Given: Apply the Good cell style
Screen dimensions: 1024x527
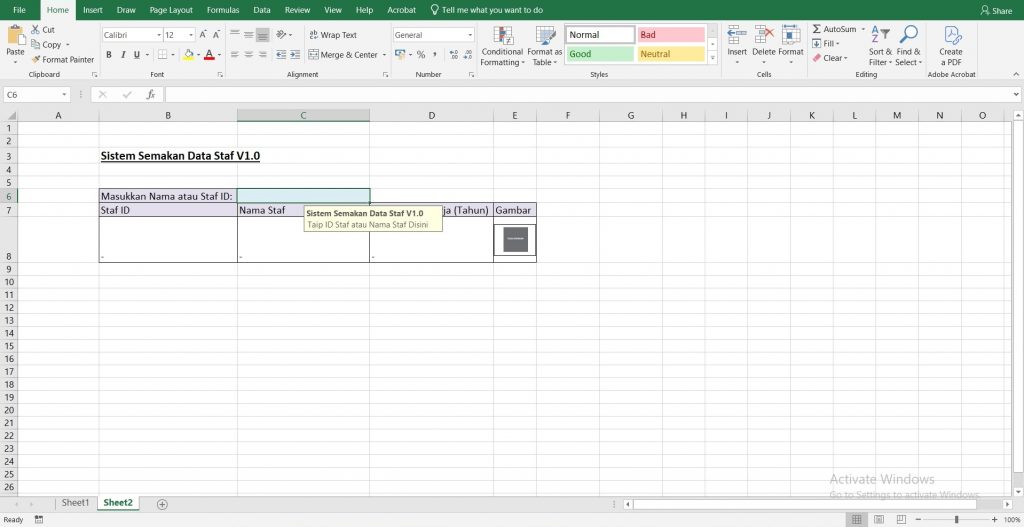Looking at the screenshot, I should [x=600, y=54].
